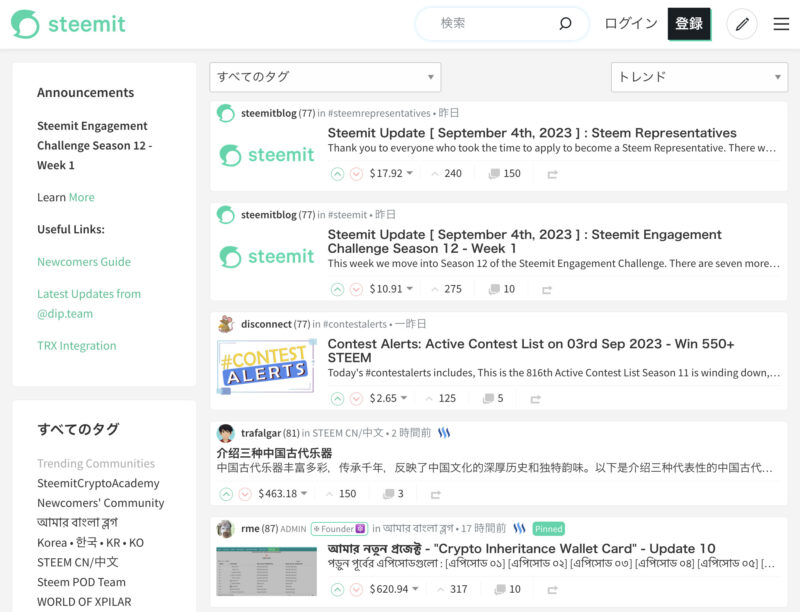Open the Newcomers Guide link
The height and width of the screenshot is (612, 800).
84,262
